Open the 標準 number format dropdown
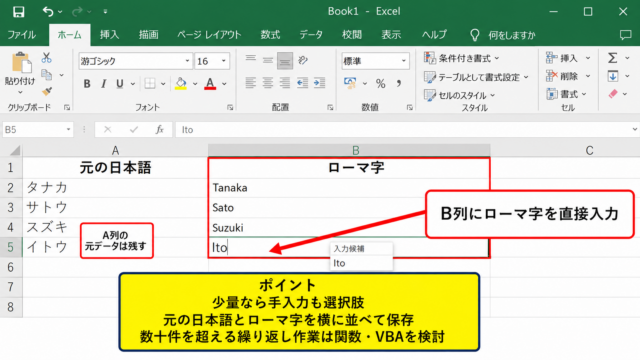The image size is (640, 360). click(x=404, y=61)
